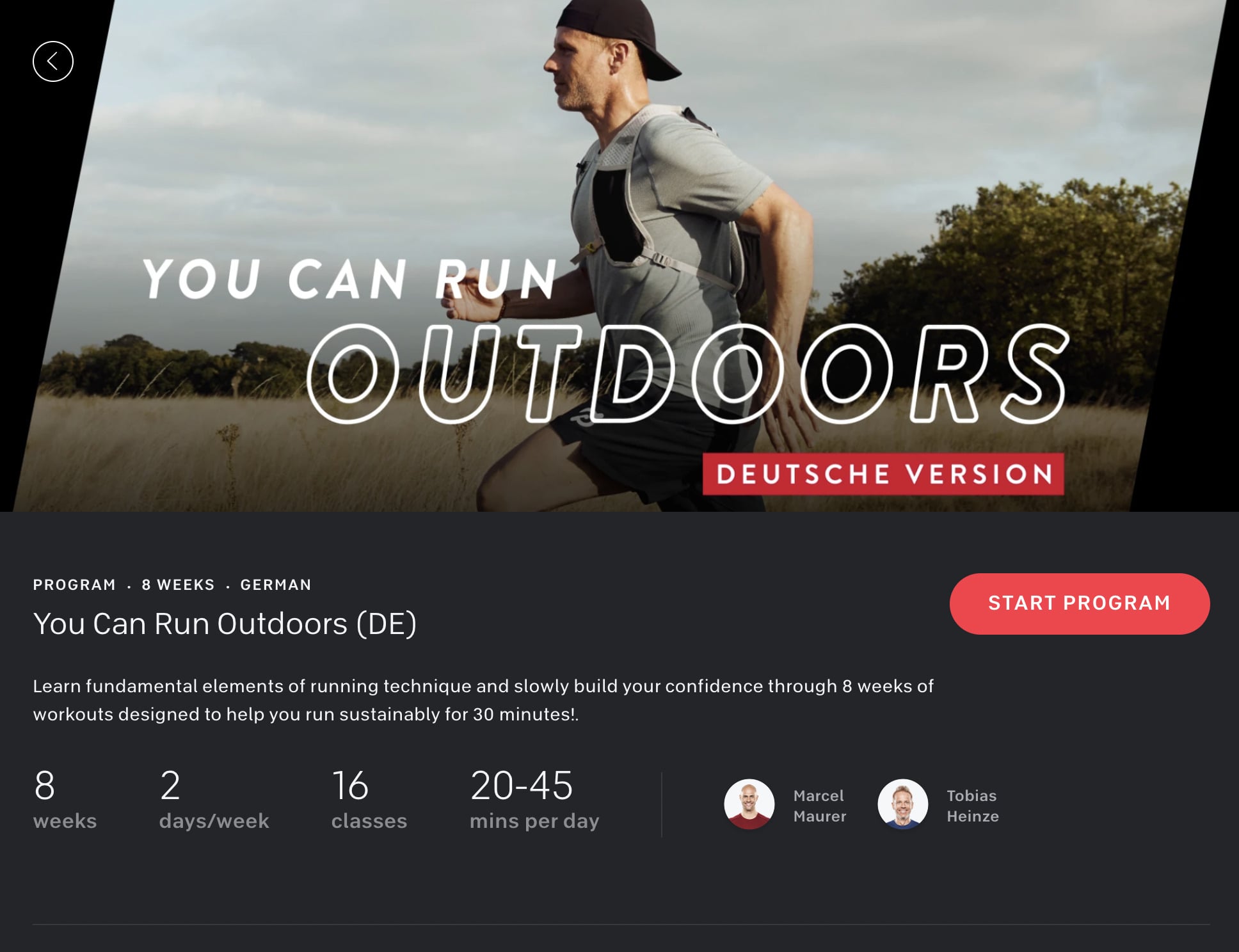Click the 8 weeks statistic
Image resolution: width=1239 pixels, height=952 pixels.
coord(65,800)
